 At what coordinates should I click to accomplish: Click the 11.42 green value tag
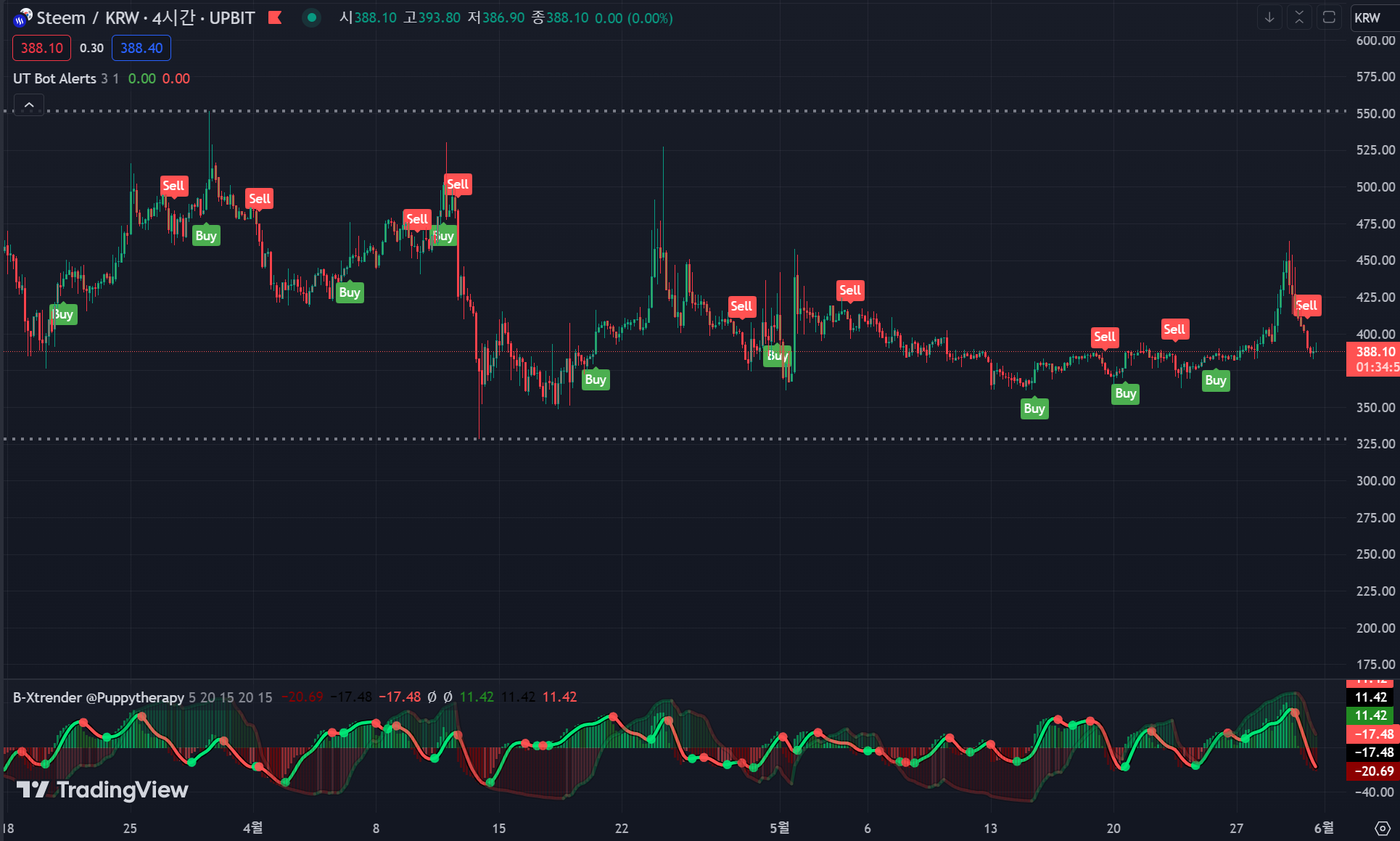tap(1370, 715)
